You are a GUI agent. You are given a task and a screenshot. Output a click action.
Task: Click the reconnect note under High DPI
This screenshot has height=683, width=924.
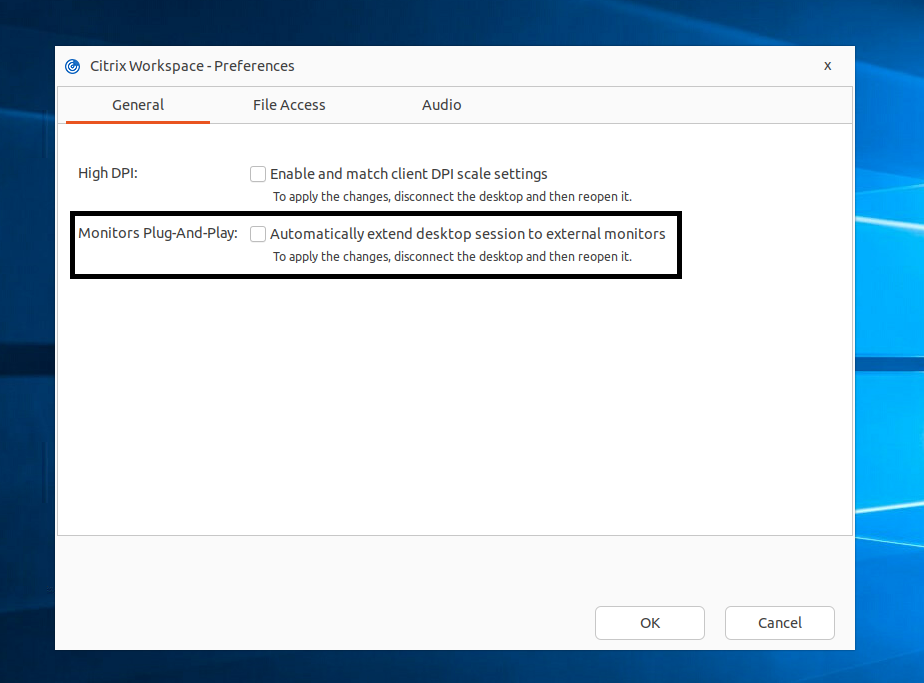point(452,197)
